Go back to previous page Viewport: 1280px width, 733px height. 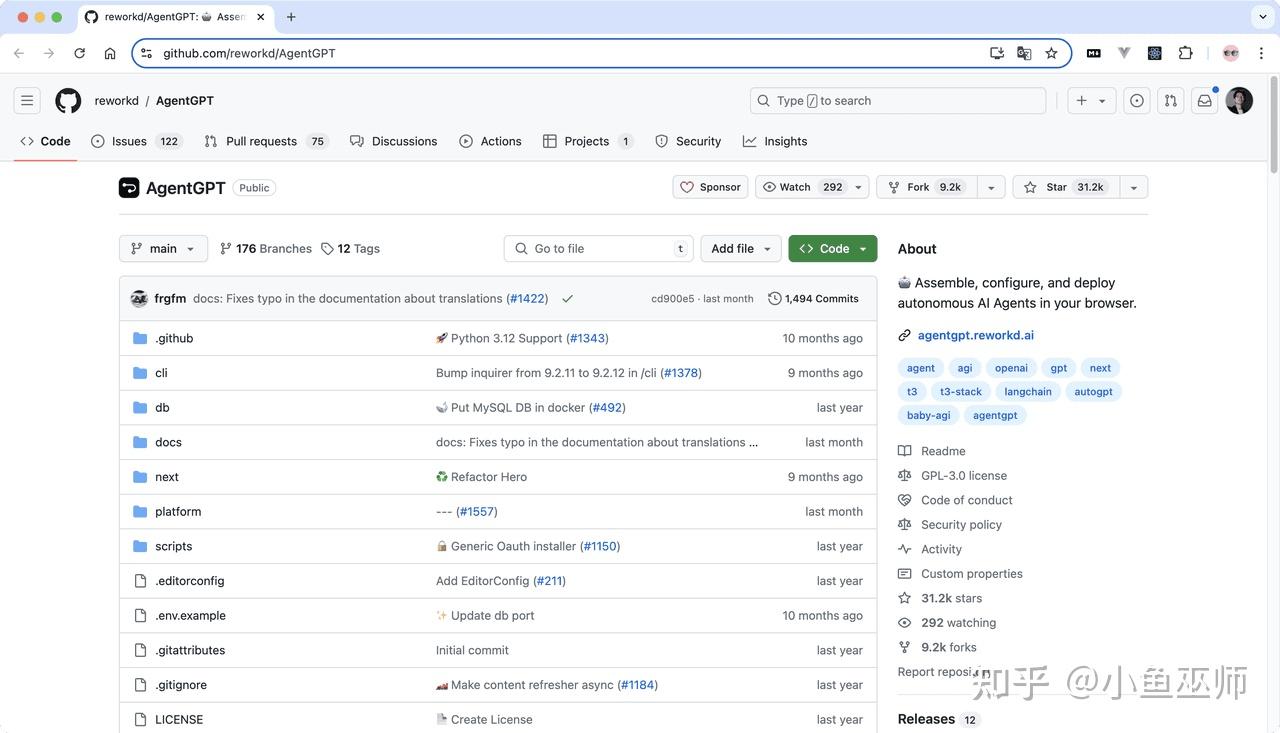[19, 53]
